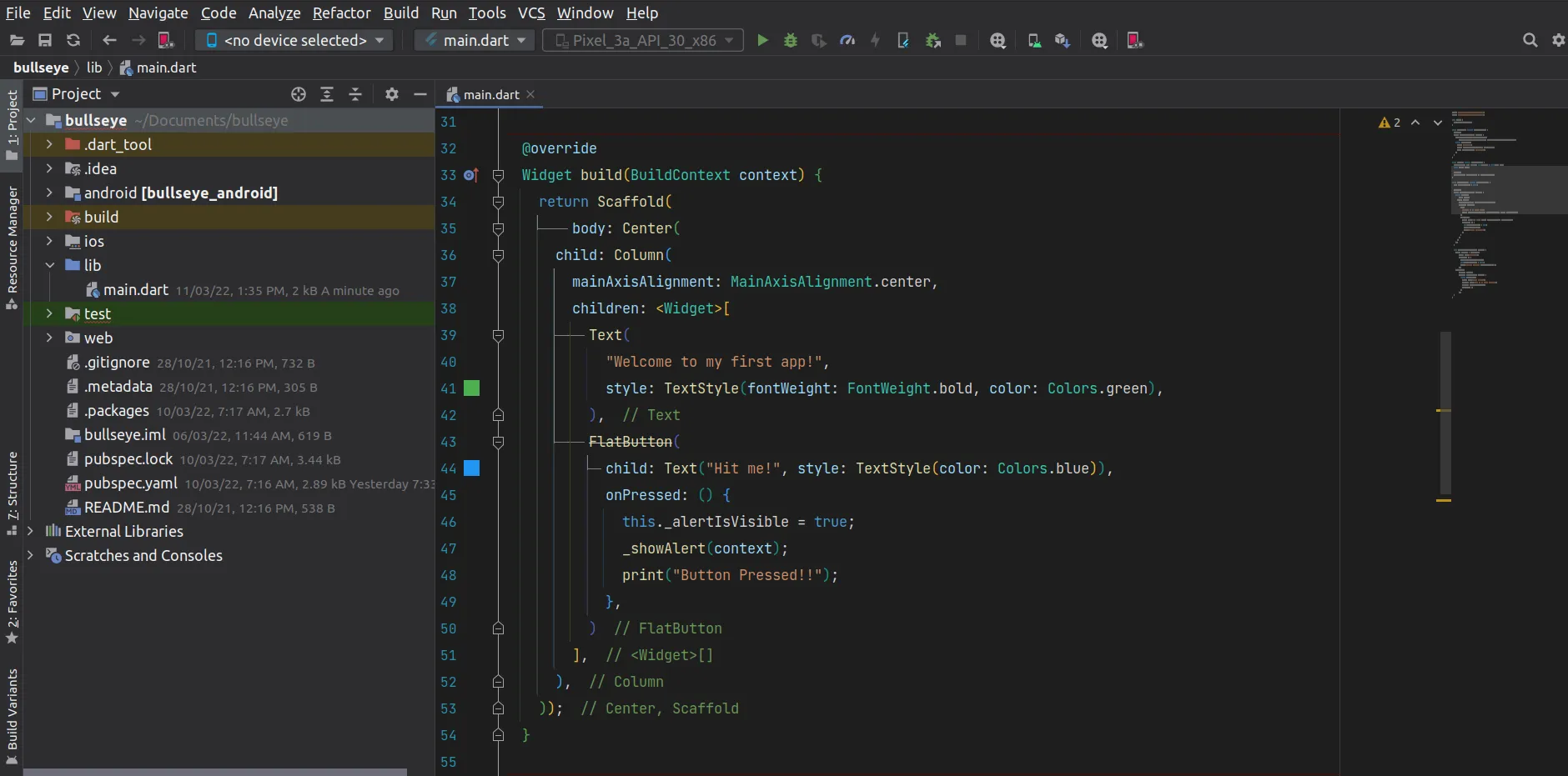Select pubspec.yaml in the project tree
Viewport: 1568px width, 776px height.
(130, 483)
